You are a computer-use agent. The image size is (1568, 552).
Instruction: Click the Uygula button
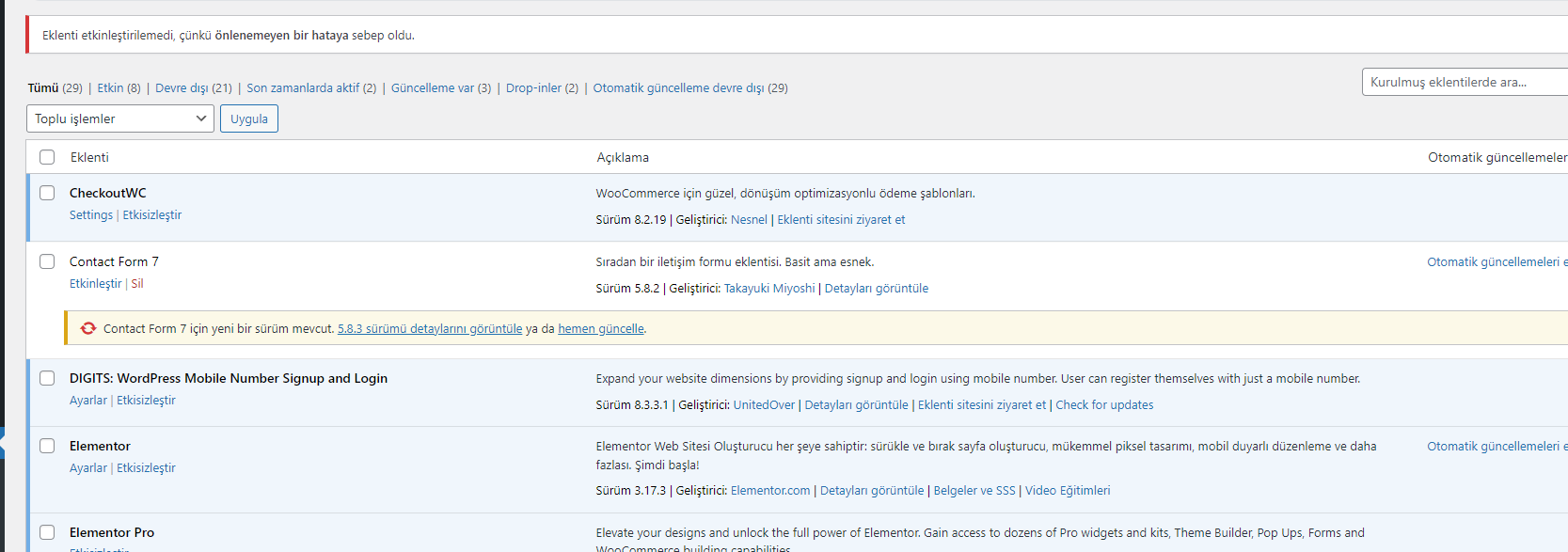(249, 118)
